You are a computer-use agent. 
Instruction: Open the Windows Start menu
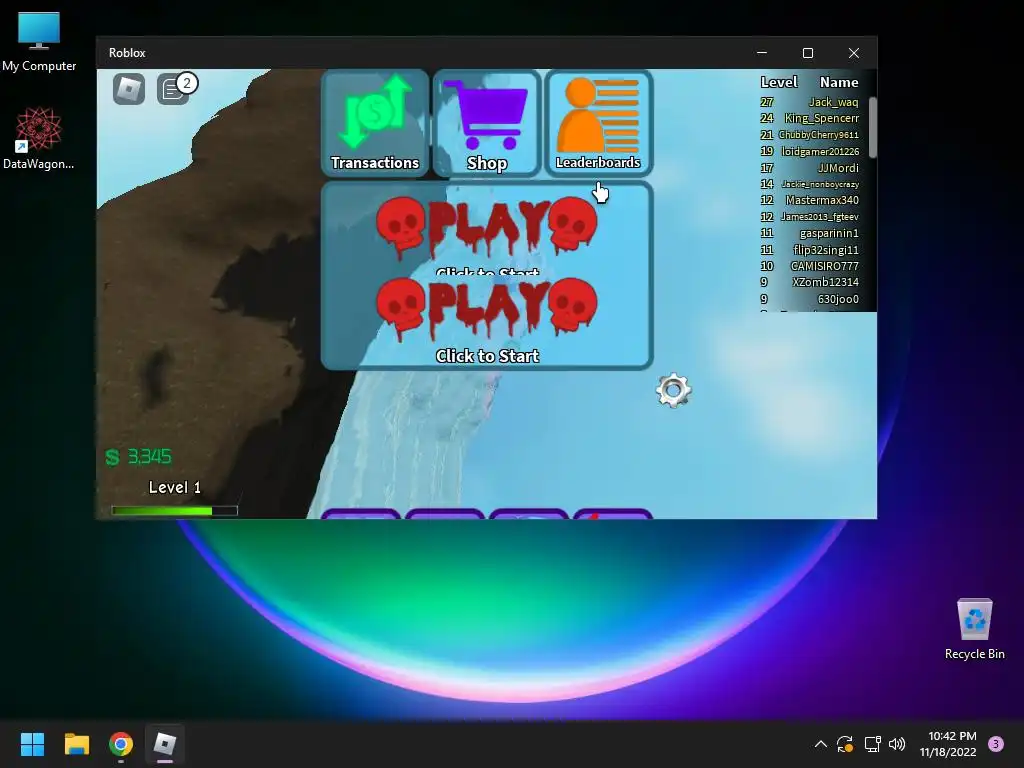pyautogui.click(x=32, y=744)
